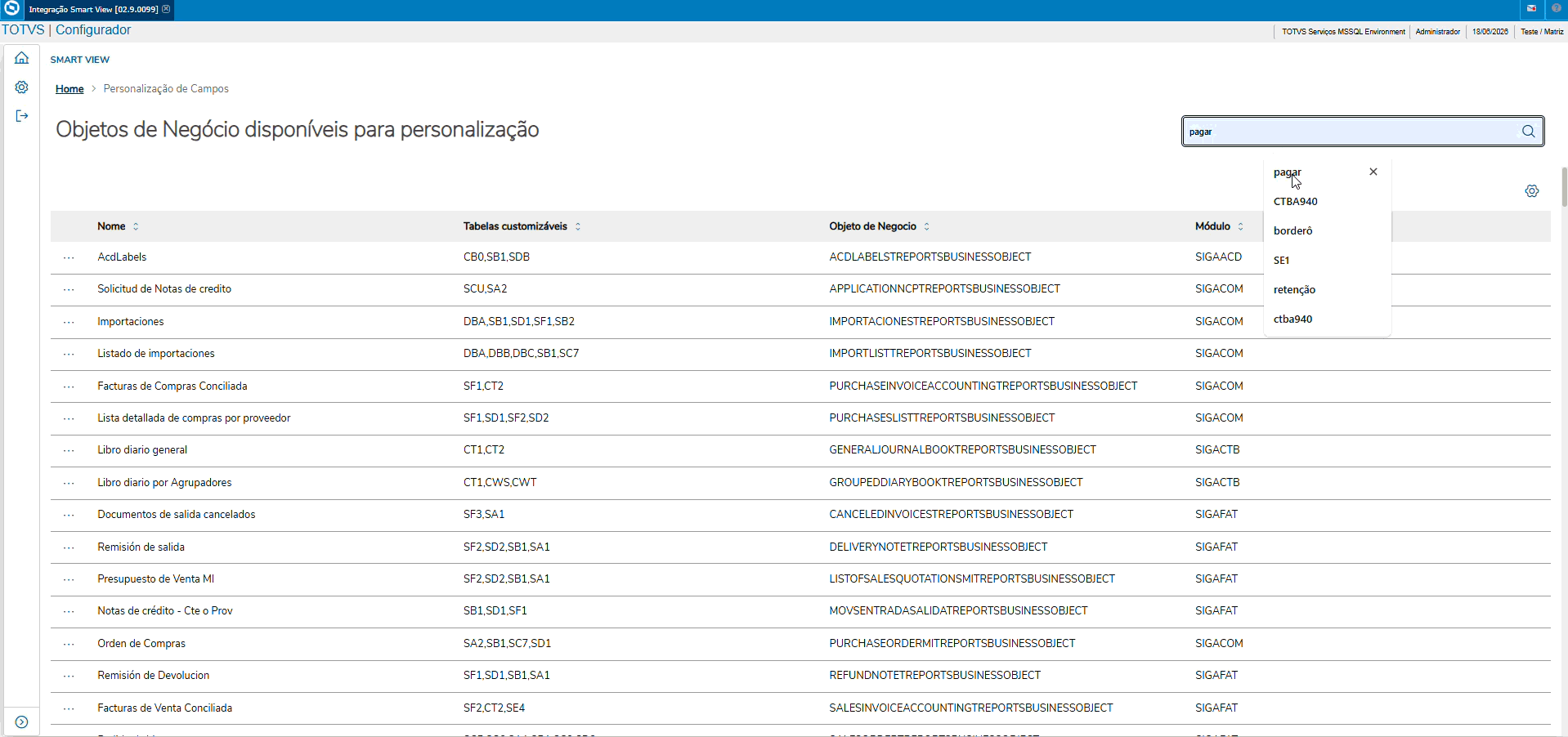This screenshot has width=1568, height=737.
Task: Open actions menu for Documentos de salida cancelados
Action: click(x=69, y=516)
